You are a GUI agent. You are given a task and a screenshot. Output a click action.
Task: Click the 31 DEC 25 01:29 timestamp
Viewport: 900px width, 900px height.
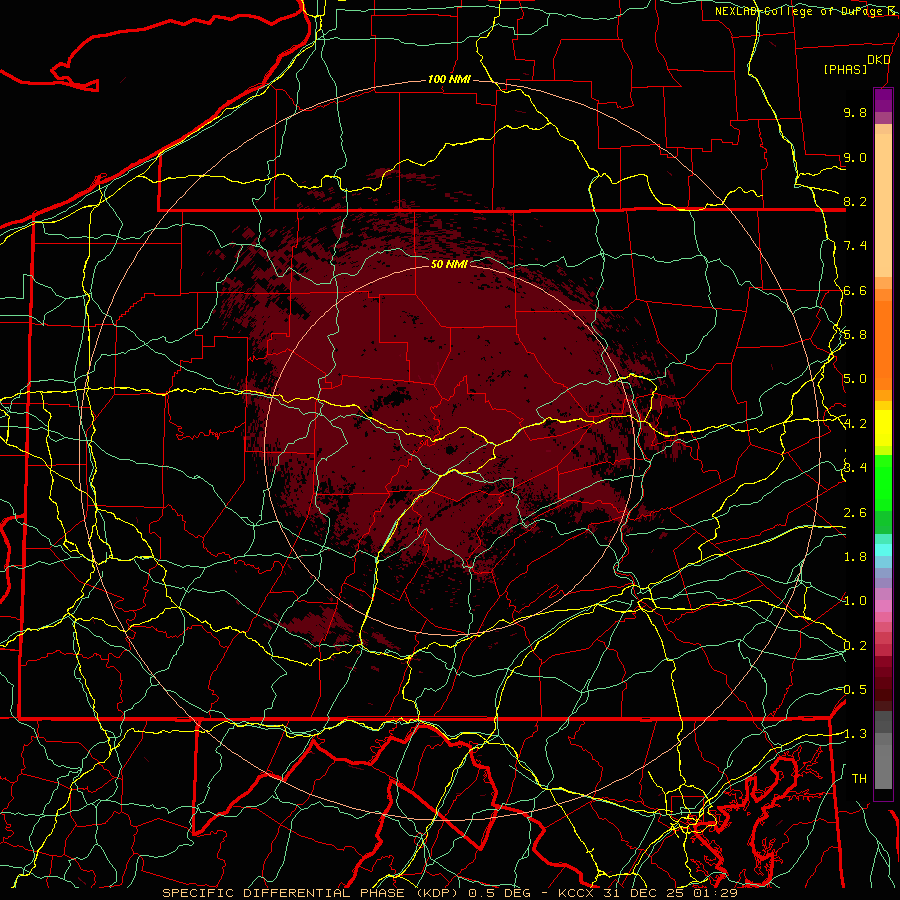click(x=670, y=893)
